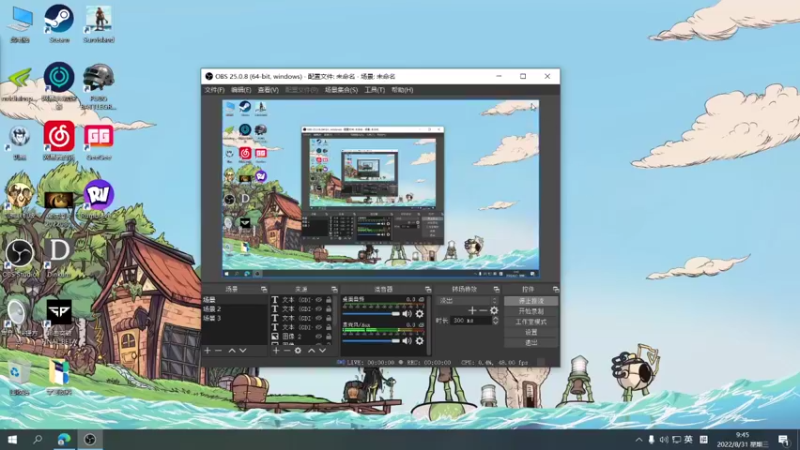Undock the 控件 controls panel
800x450 pixels.
point(556,289)
